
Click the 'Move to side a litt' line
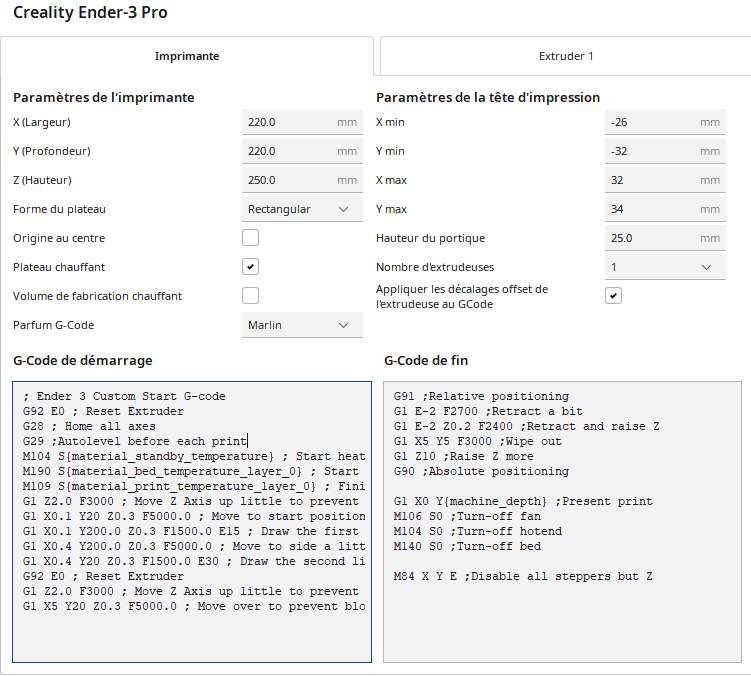193,546
